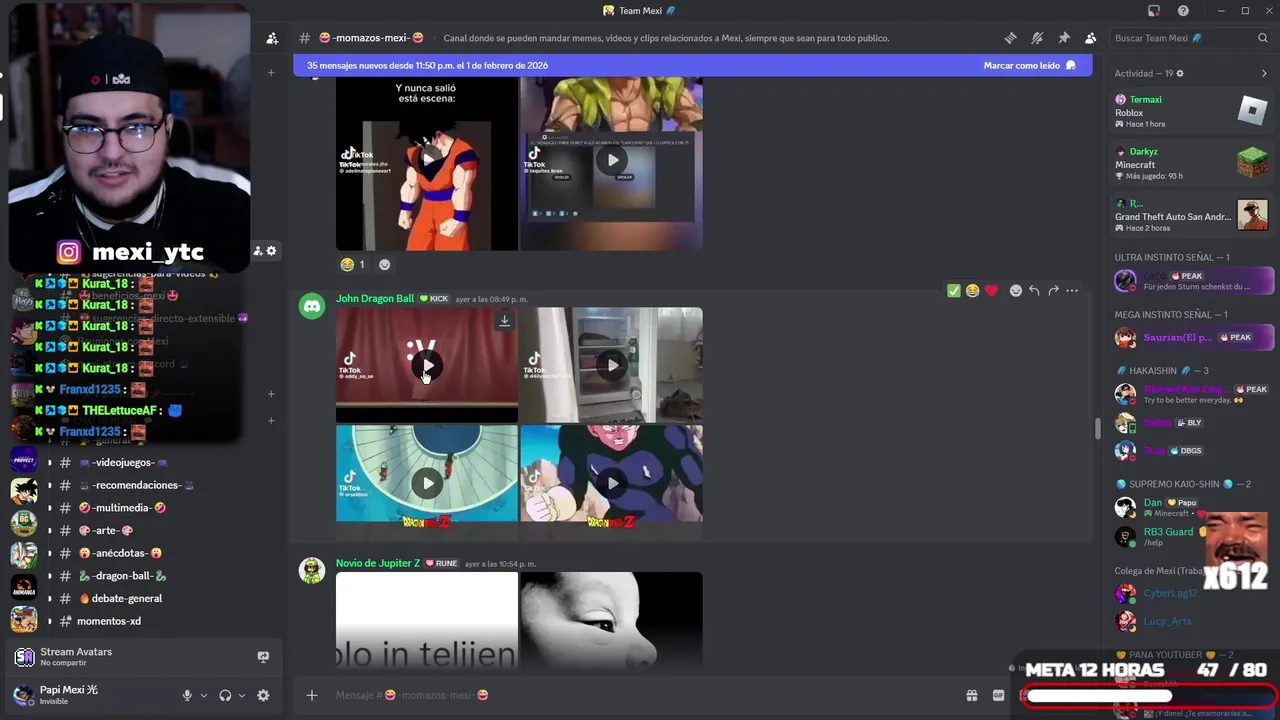
Task: Click the chat vertical scrollbar thumb
Action: [1097, 428]
